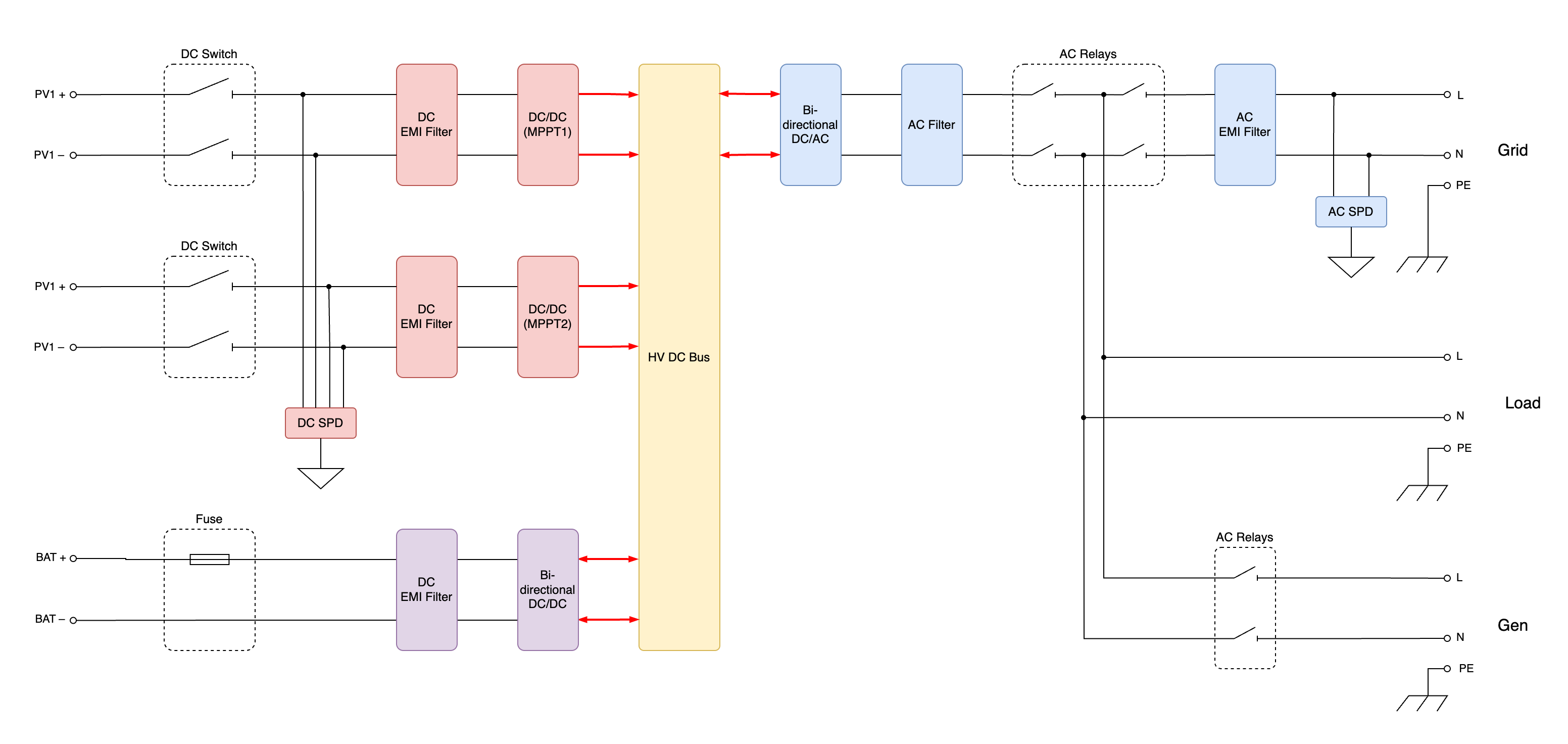This screenshot has width=1568, height=744.
Task: Select the DC EMI Filter before MPPT1
Action: [427, 125]
